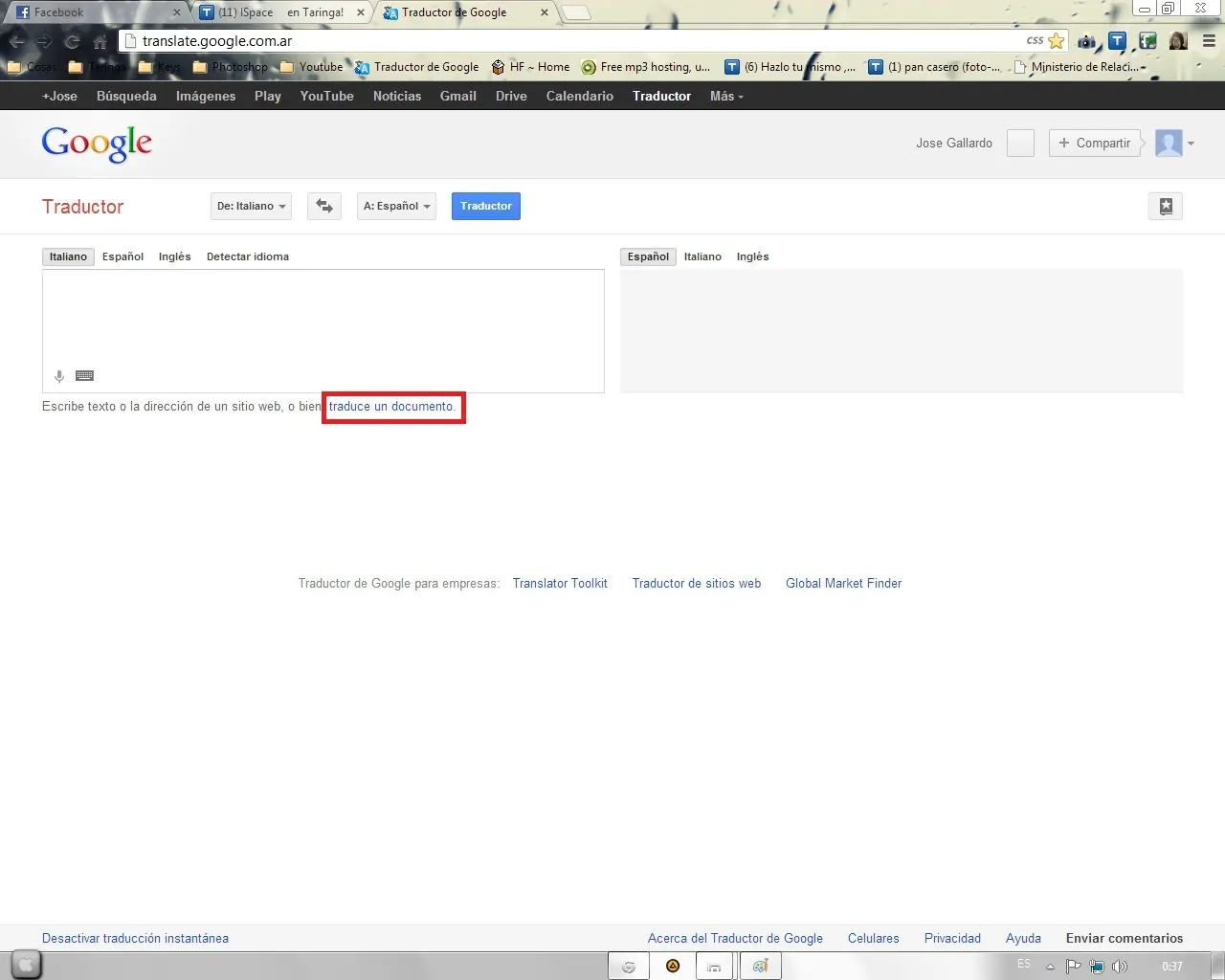Open YouTube in the Google bar
This screenshot has height=980, width=1225.
[326, 96]
